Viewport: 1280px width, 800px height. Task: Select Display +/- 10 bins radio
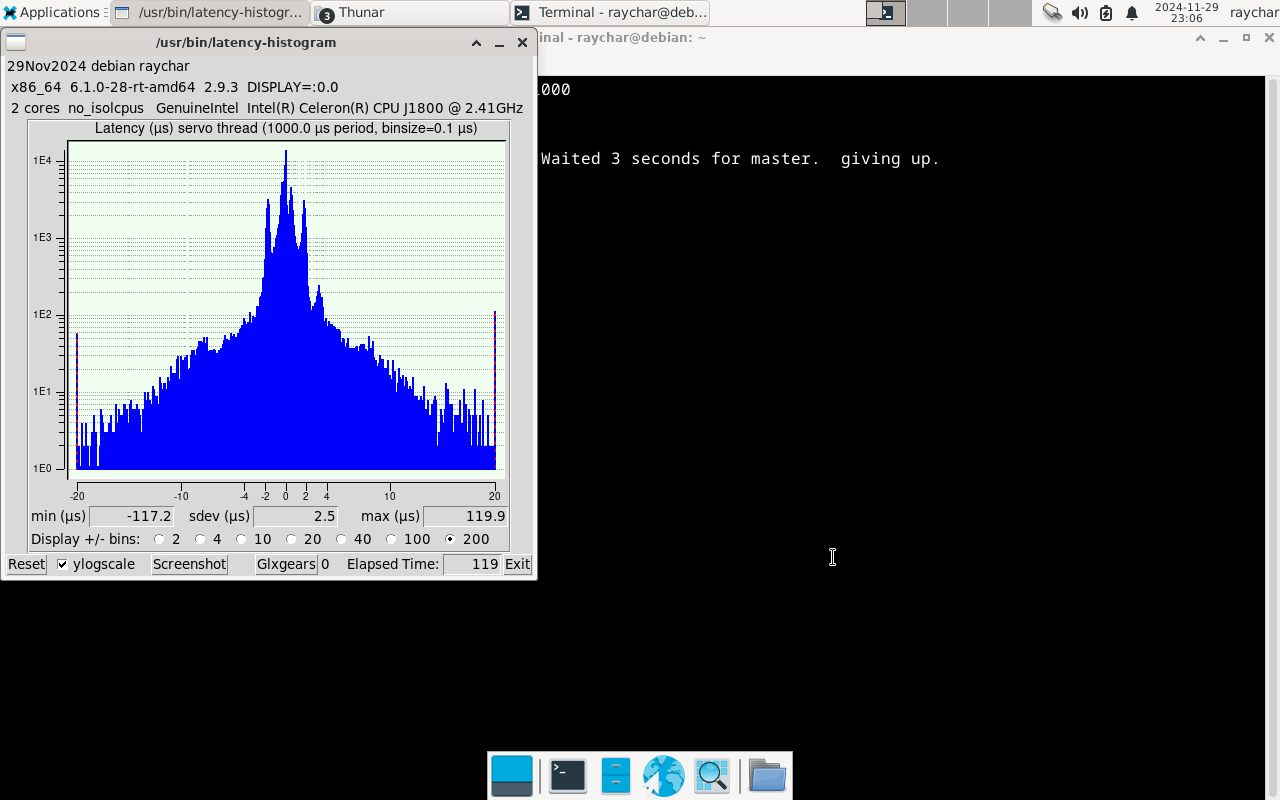tap(241, 540)
